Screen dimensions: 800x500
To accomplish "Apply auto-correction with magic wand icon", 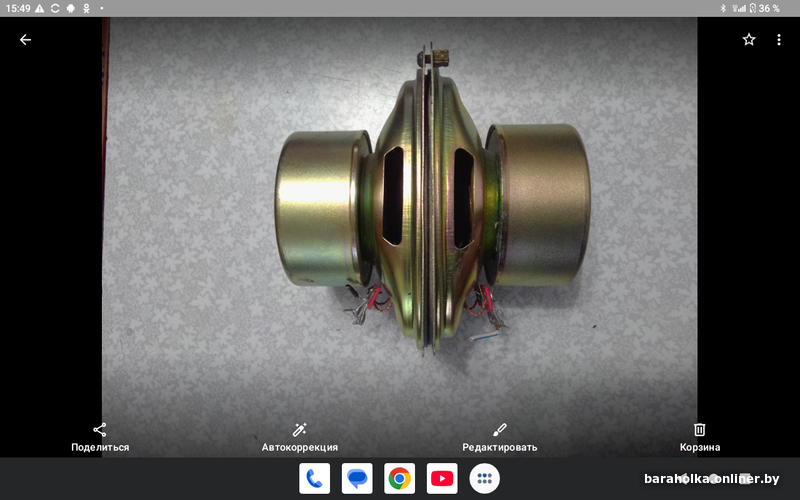I will 299,429.
